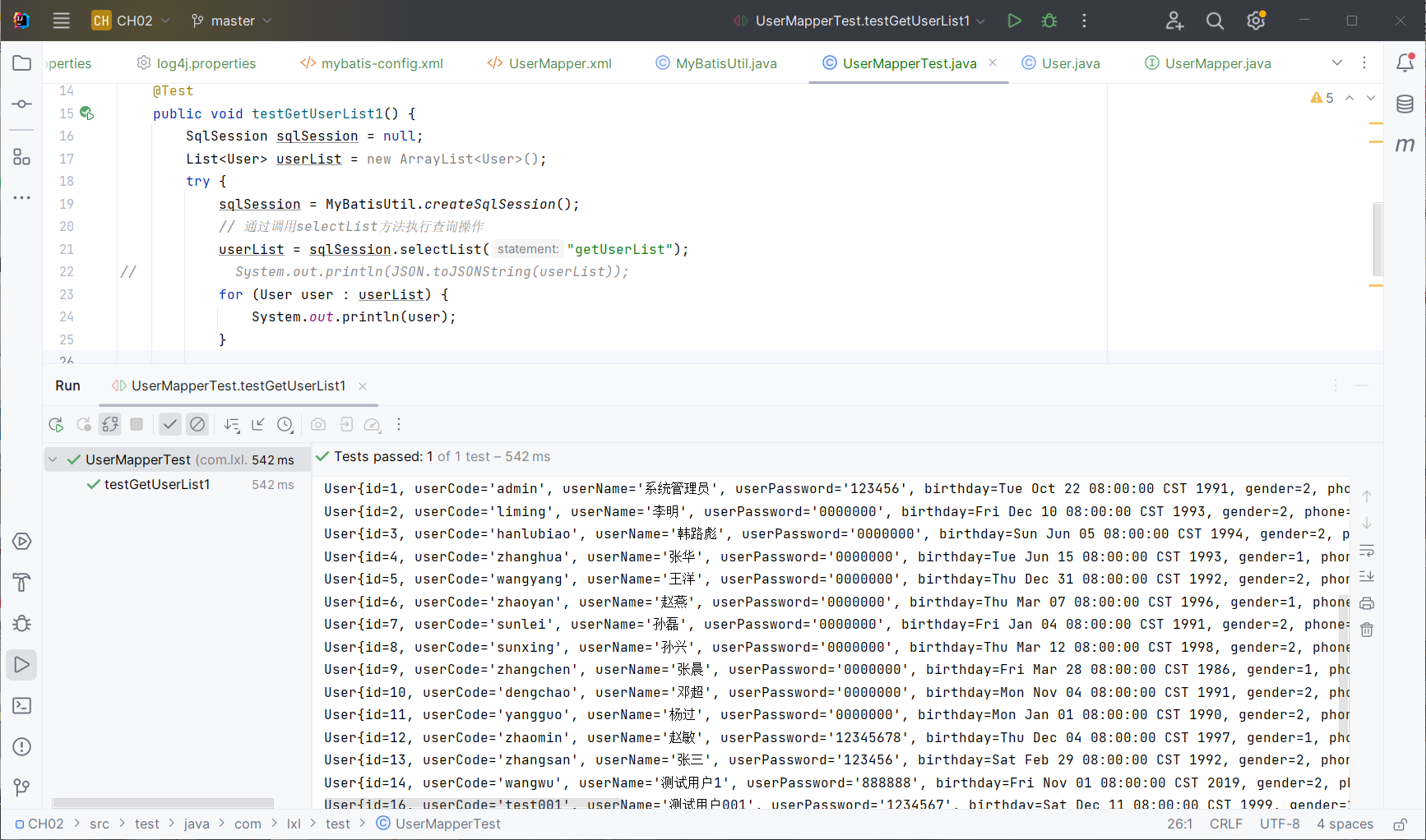Toggle Show Passed tests checkmark
Screen dimensions: 1426x840
click(170, 424)
